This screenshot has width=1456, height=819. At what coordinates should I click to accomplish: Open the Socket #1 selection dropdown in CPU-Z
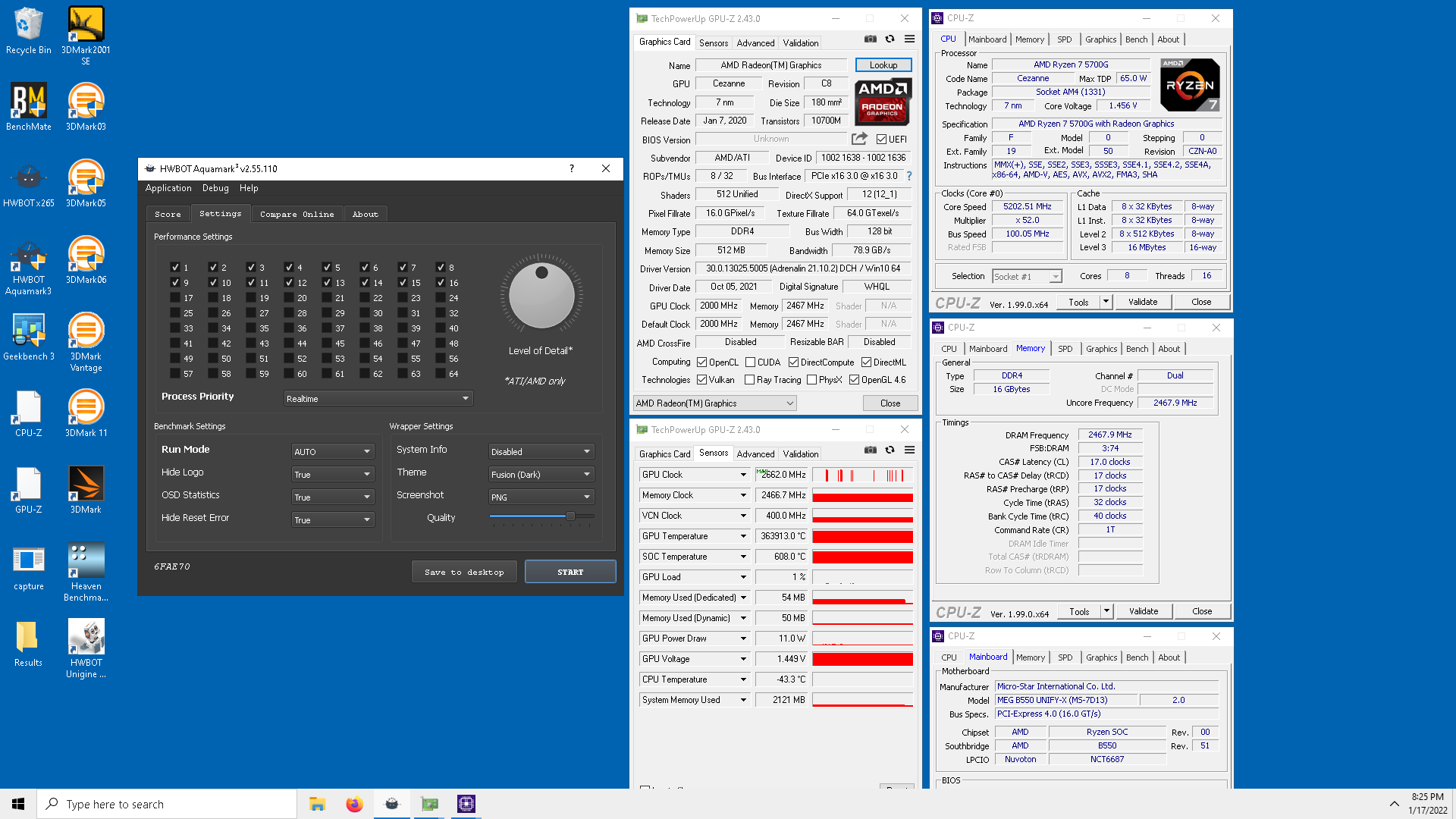point(1027,277)
